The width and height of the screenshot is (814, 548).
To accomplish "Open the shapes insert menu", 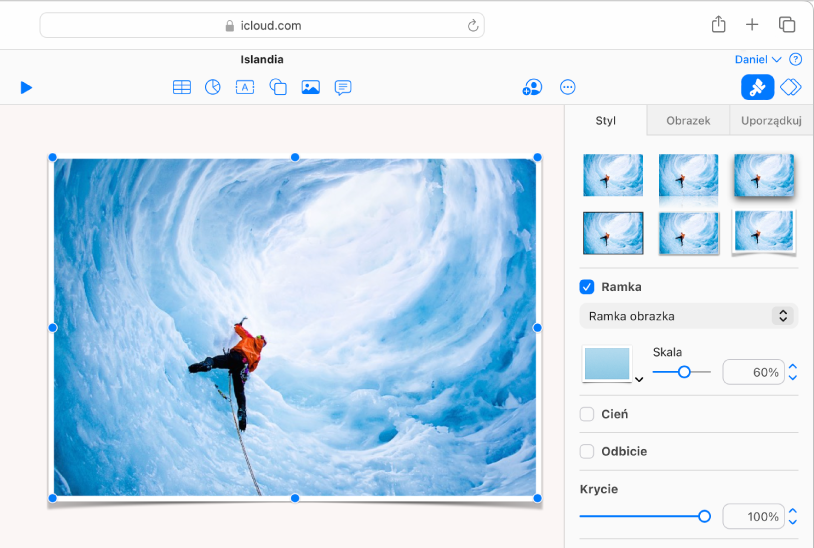I will point(278,88).
